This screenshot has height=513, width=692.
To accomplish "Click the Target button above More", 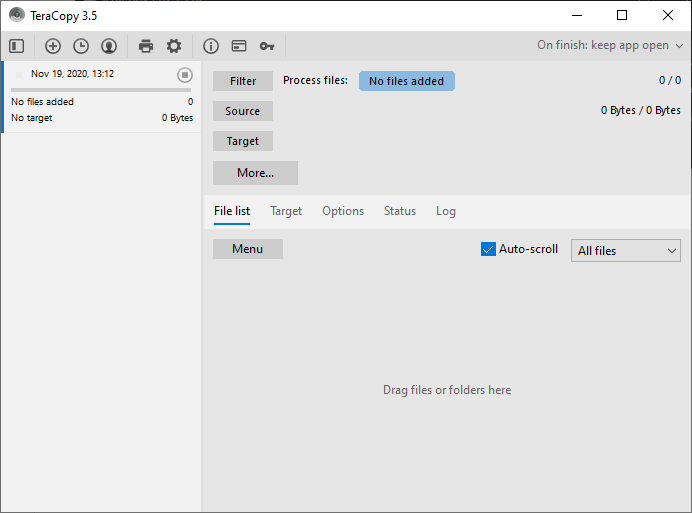I will (243, 141).
